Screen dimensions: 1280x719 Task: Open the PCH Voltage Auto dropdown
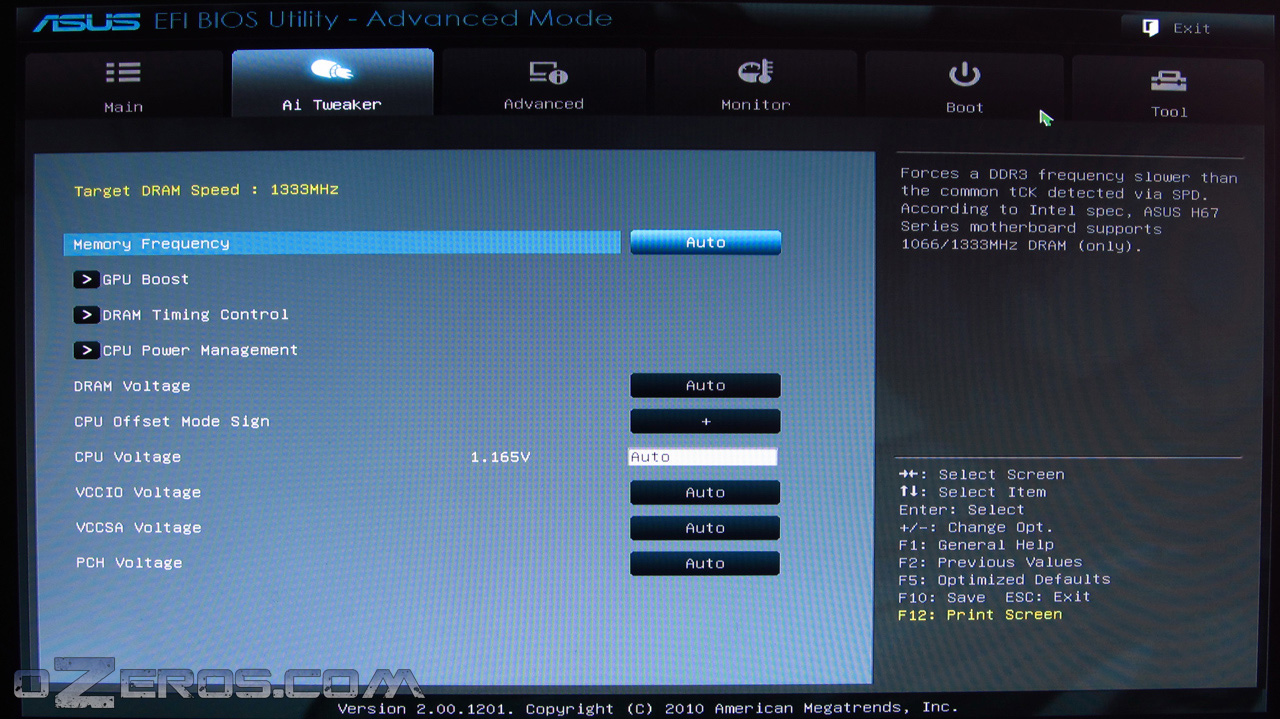pyautogui.click(x=705, y=563)
